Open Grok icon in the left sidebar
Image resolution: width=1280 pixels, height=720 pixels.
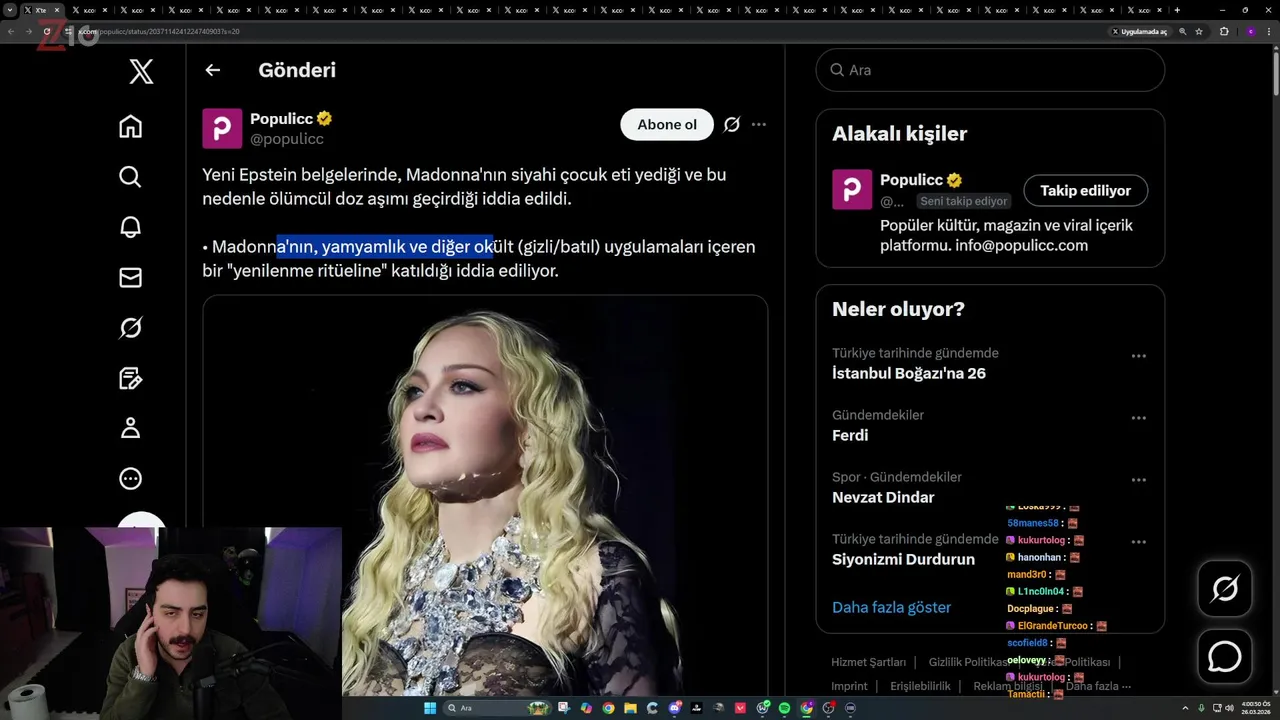130,328
